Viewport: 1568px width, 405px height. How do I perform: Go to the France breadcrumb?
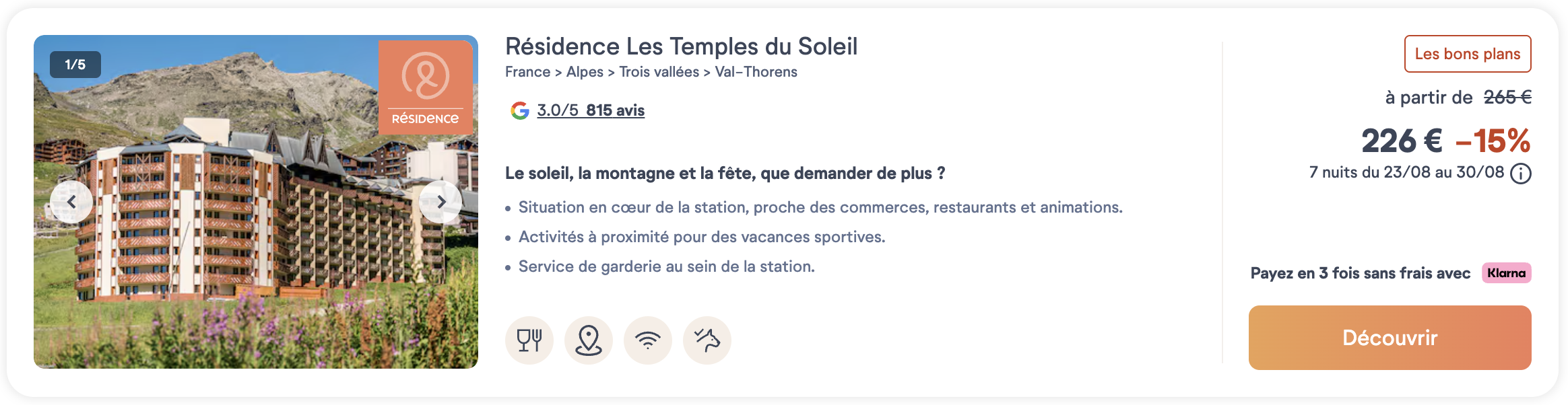[x=528, y=72]
